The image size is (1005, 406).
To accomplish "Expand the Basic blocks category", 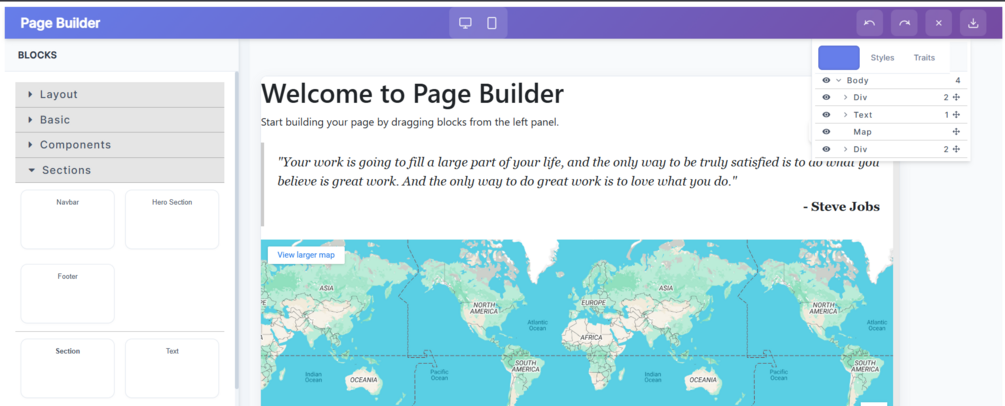I will 120,120.
